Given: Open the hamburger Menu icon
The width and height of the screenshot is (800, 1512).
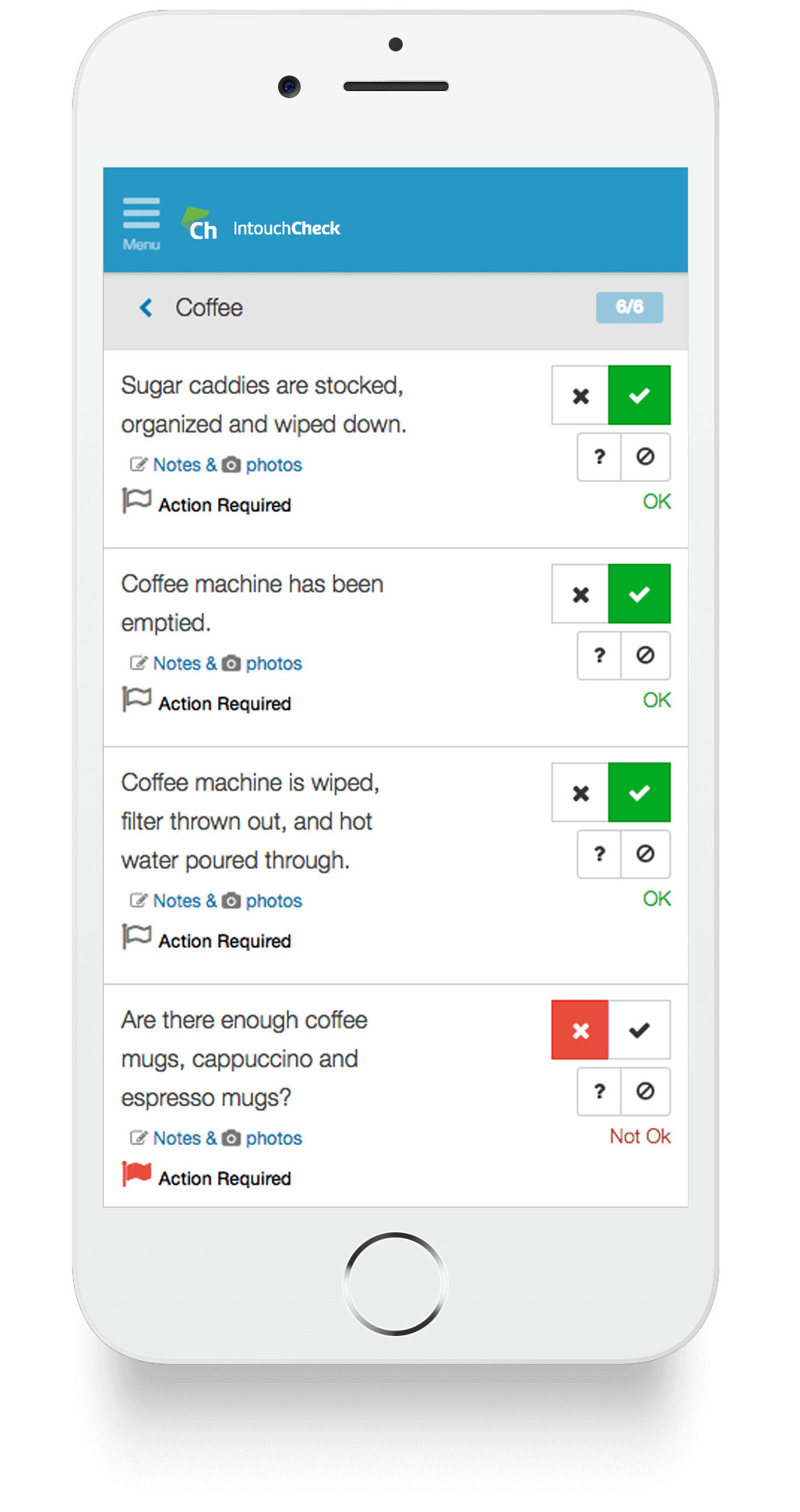Looking at the screenshot, I should 141,224.
